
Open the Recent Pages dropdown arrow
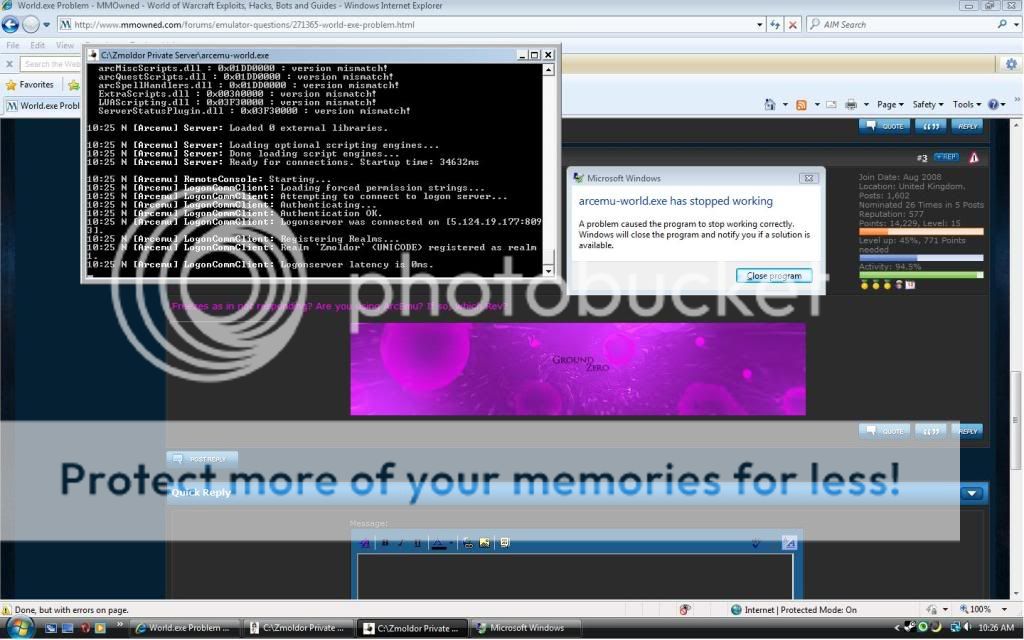46,25
